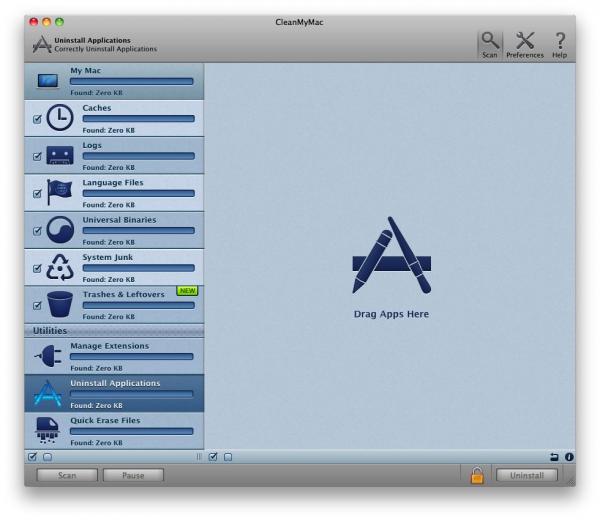This screenshot has height=520, width=600.
Task: Select the Quick Erase Files utility
Action: [114, 431]
